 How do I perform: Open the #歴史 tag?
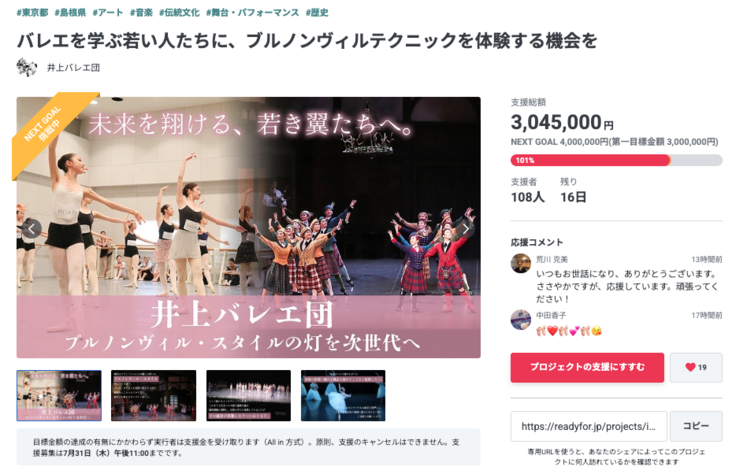(x=317, y=13)
